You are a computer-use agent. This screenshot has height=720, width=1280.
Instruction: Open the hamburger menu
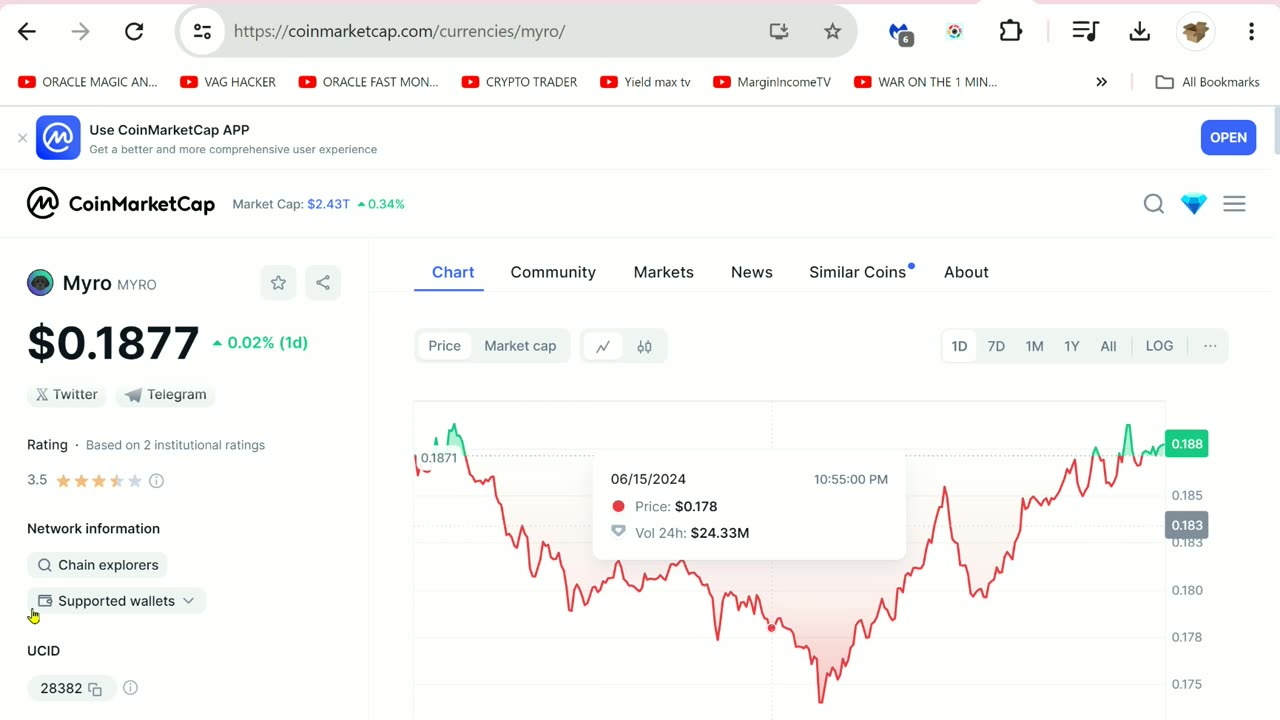(x=1234, y=204)
